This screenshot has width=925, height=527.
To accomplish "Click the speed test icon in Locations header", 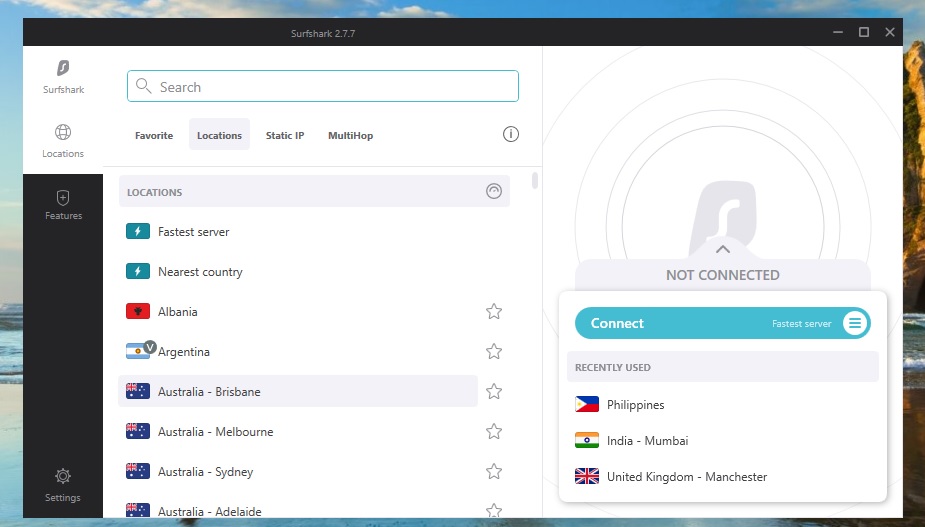I will 494,191.
